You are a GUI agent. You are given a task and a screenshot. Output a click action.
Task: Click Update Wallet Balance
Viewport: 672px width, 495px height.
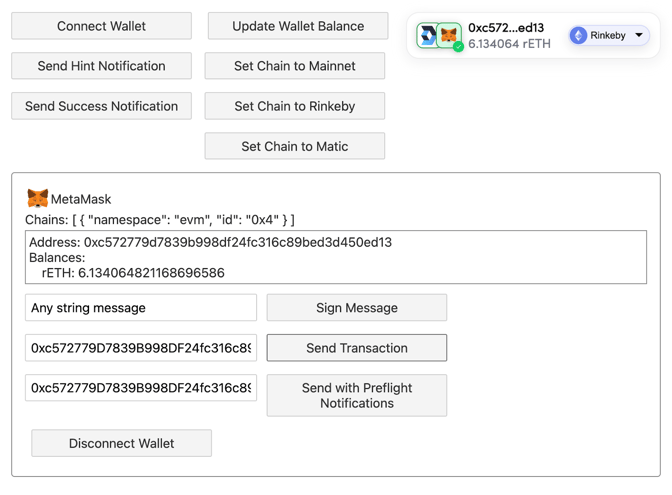tap(298, 26)
